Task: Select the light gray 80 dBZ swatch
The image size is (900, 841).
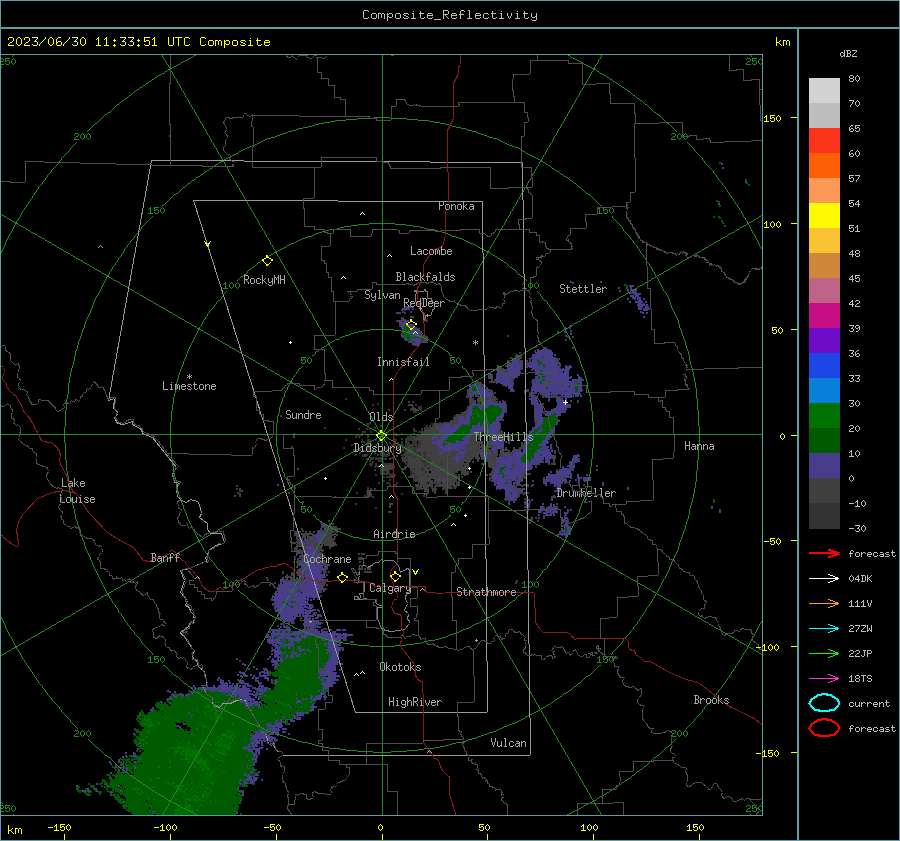Action: (824, 90)
